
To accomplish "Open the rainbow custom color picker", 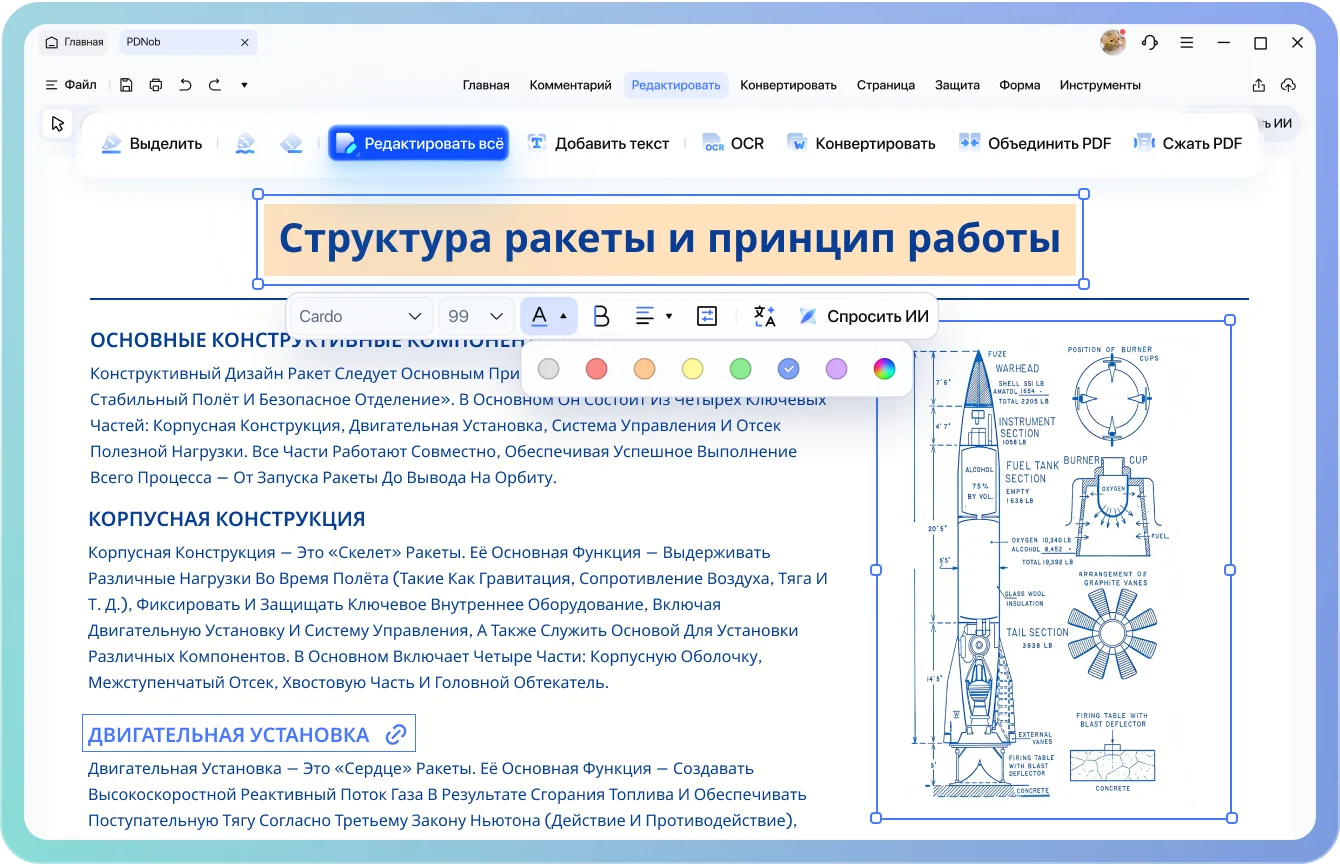I will [x=884, y=369].
